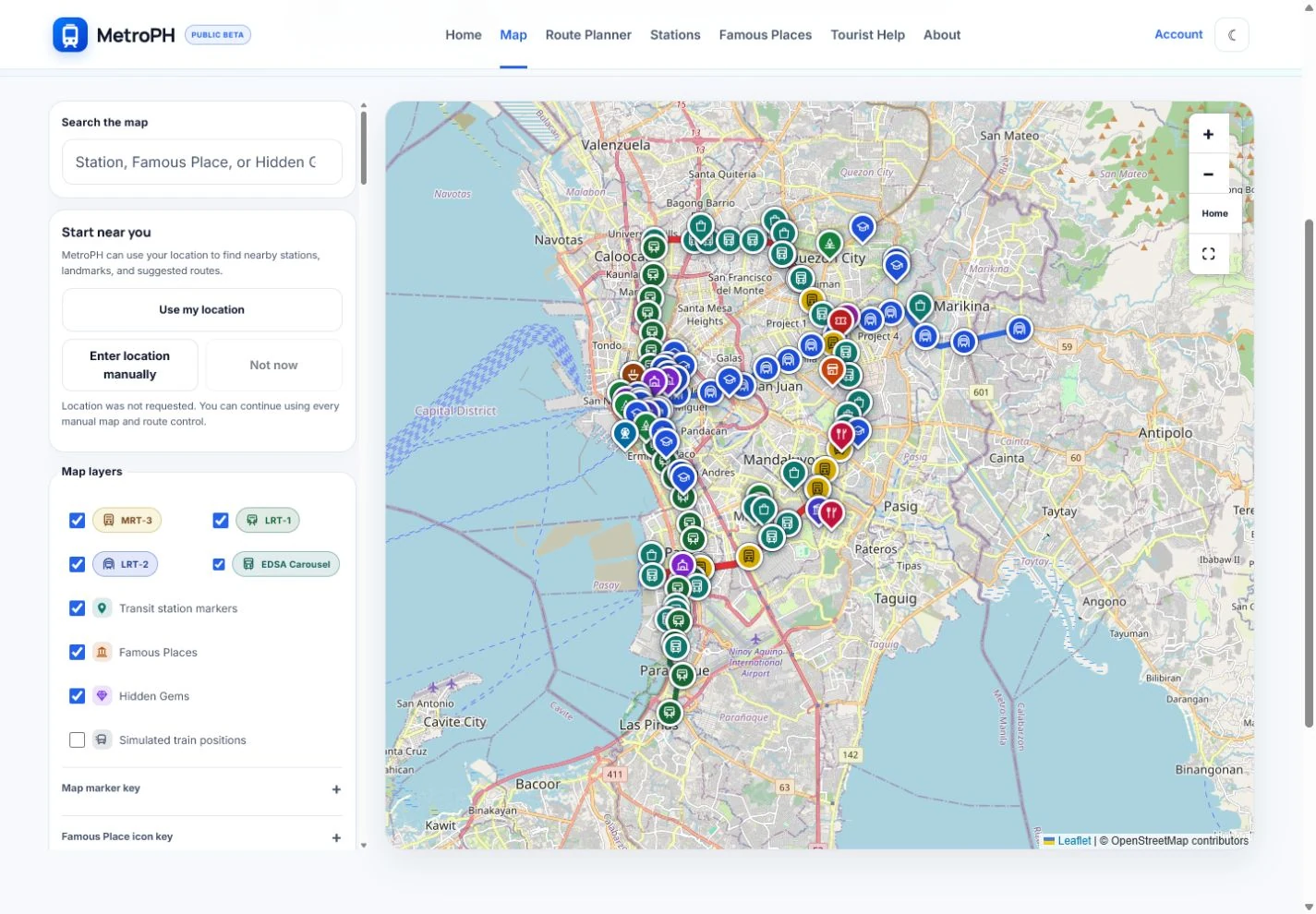Go to the Route Planner tab
The width and height of the screenshot is (1316, 914).
click(x=588, y=35)
